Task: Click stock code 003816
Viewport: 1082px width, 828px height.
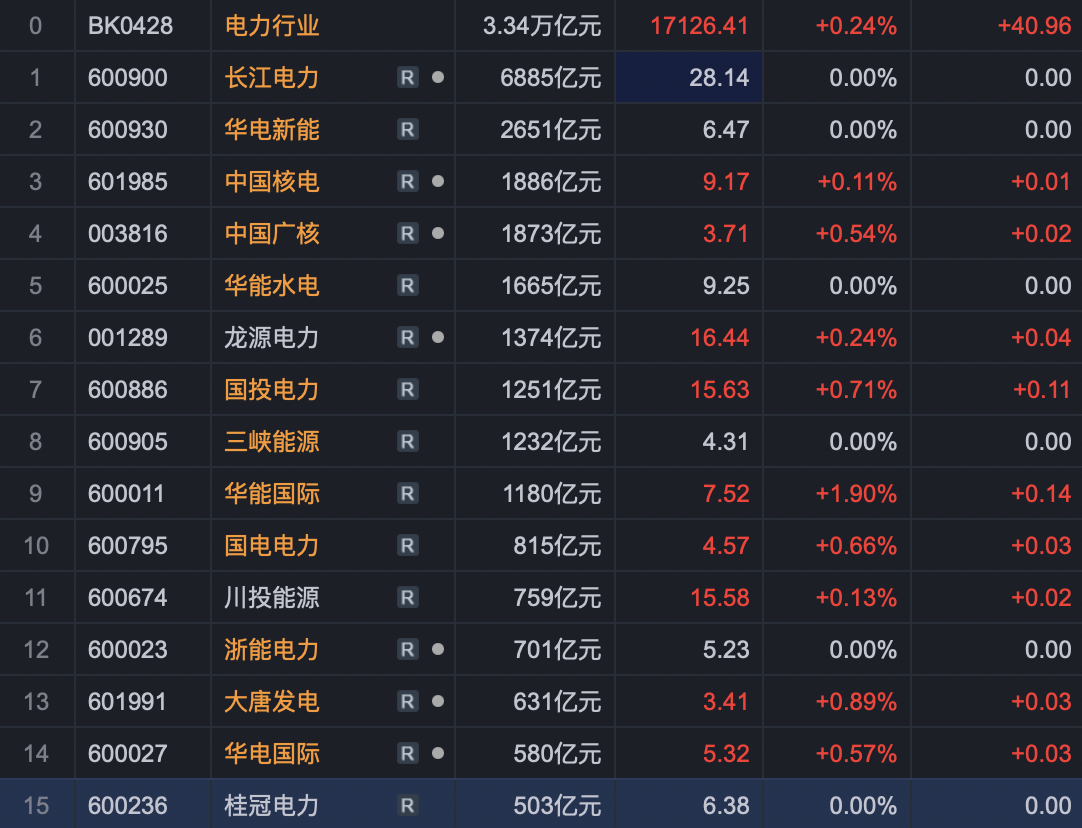Action: tap(128, 233)
